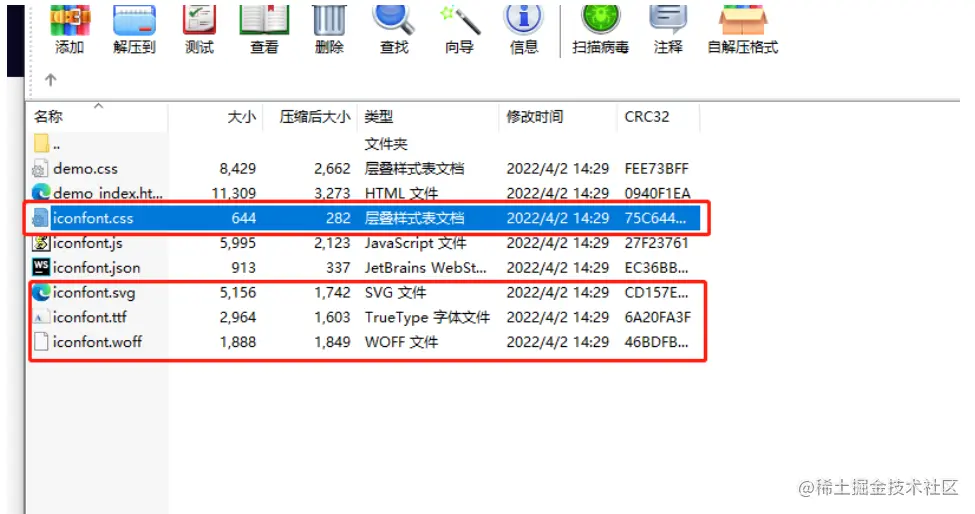Select the demo.css file name
The width and height of the screenshot is (975, 514).
(85, 168)
